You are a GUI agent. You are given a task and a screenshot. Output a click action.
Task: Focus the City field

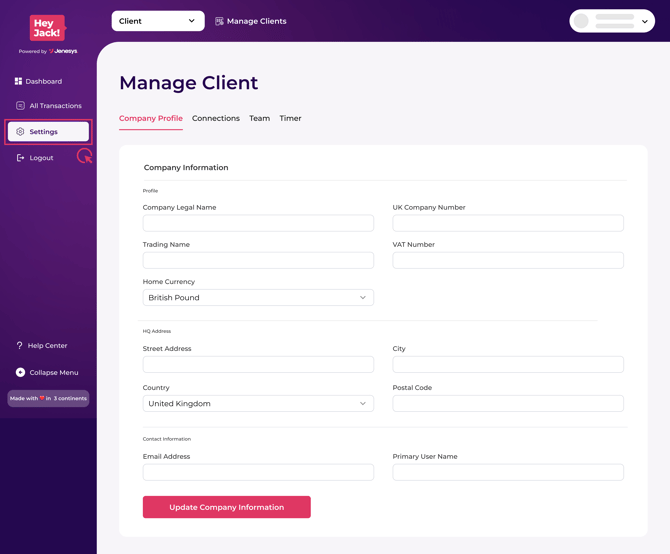(508, 364)
